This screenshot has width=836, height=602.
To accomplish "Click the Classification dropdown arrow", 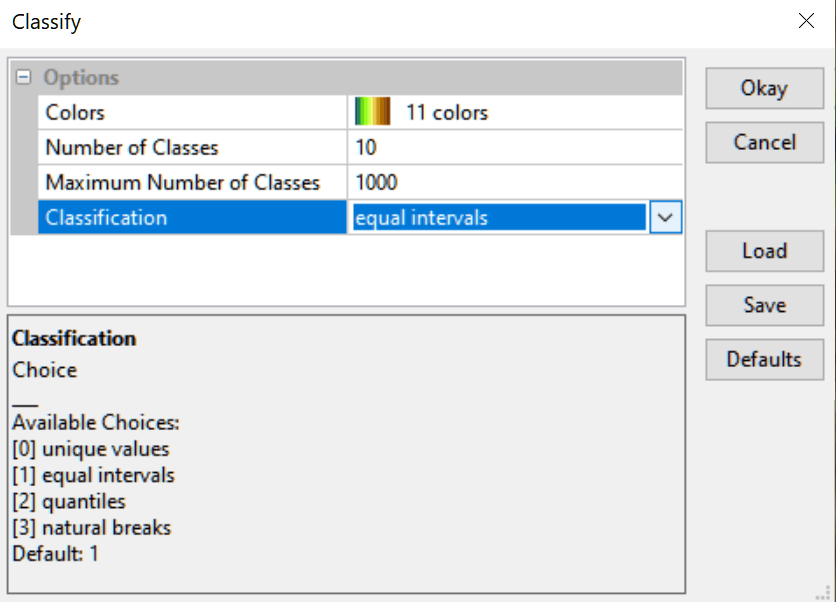I will (x=666, y=218).
